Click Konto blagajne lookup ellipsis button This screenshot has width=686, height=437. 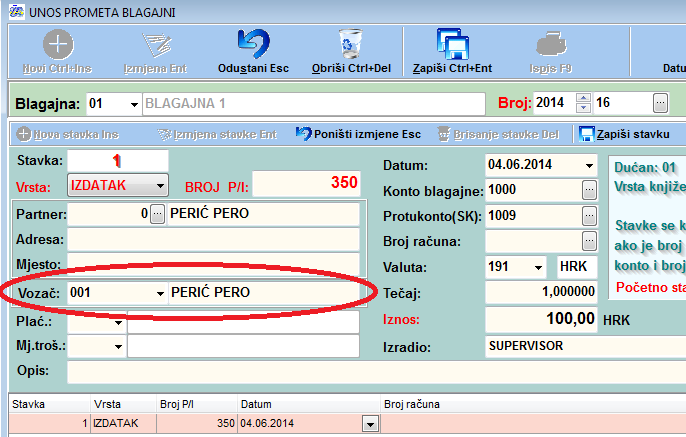click(589, 190)
